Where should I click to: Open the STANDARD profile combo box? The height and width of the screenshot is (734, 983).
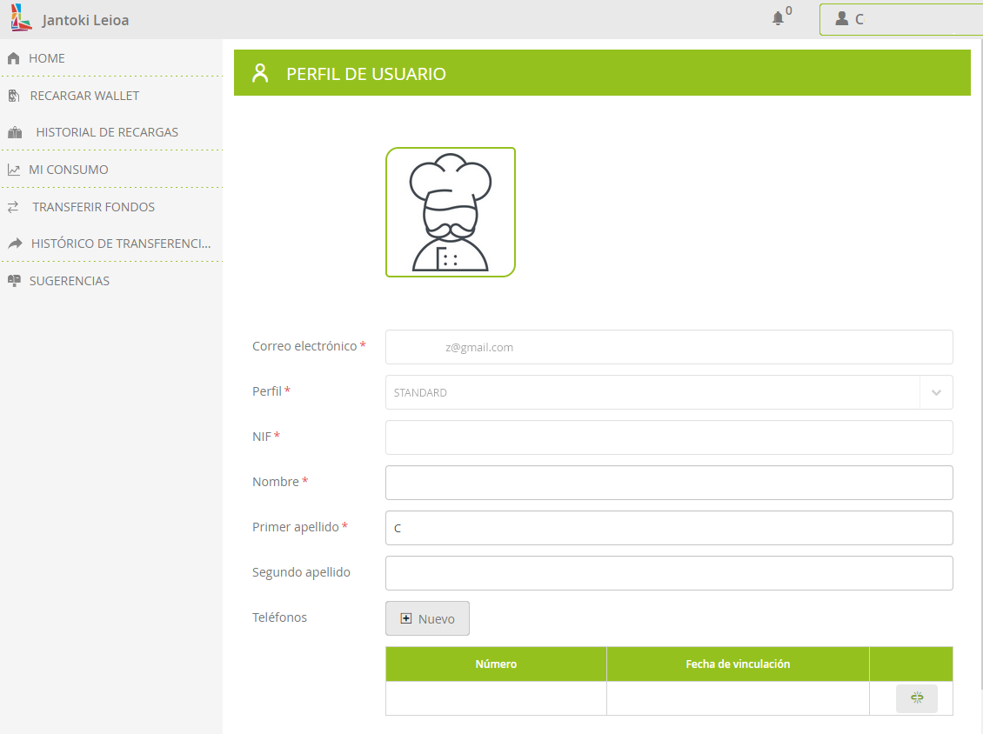[x=652, y=393]
